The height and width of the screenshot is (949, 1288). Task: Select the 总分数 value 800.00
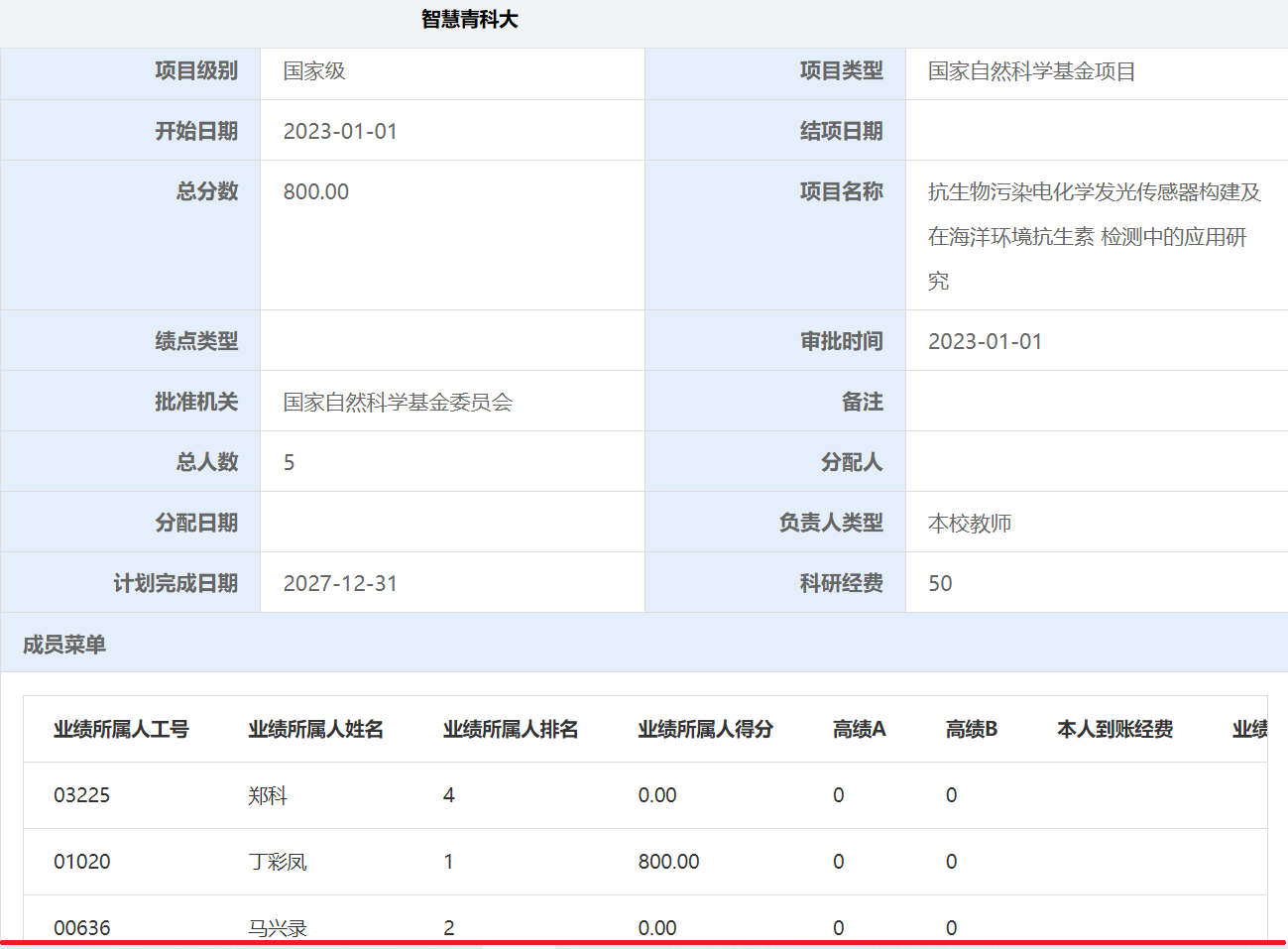[x=316, y=192]
